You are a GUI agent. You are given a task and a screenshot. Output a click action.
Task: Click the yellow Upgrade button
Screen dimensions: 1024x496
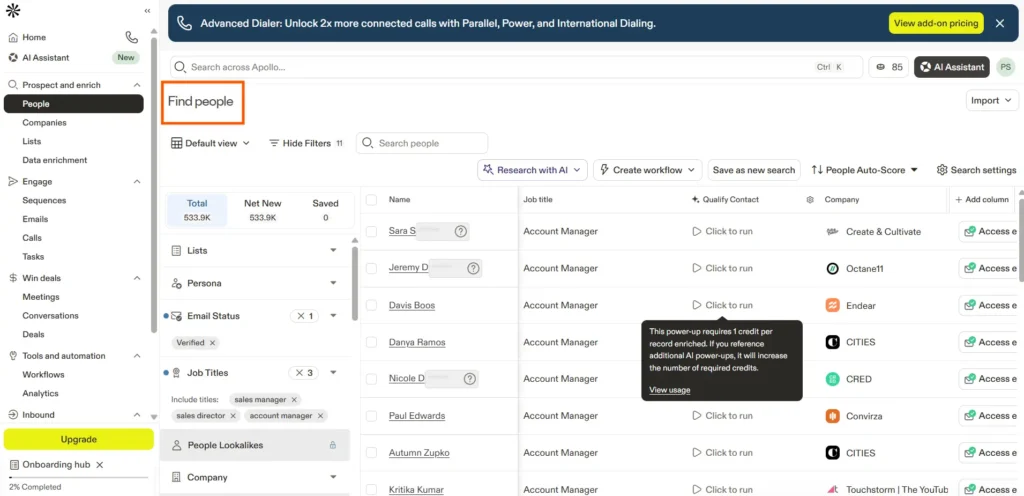[78, 439]
